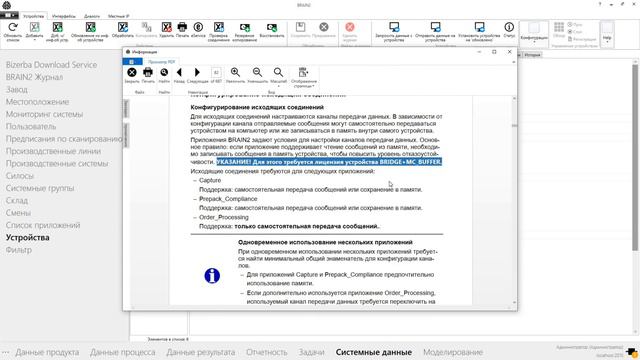The width and height of the screenshot is (640, 360).
Task: Open the Добавить device dropdown
Action: click(34, 32)
